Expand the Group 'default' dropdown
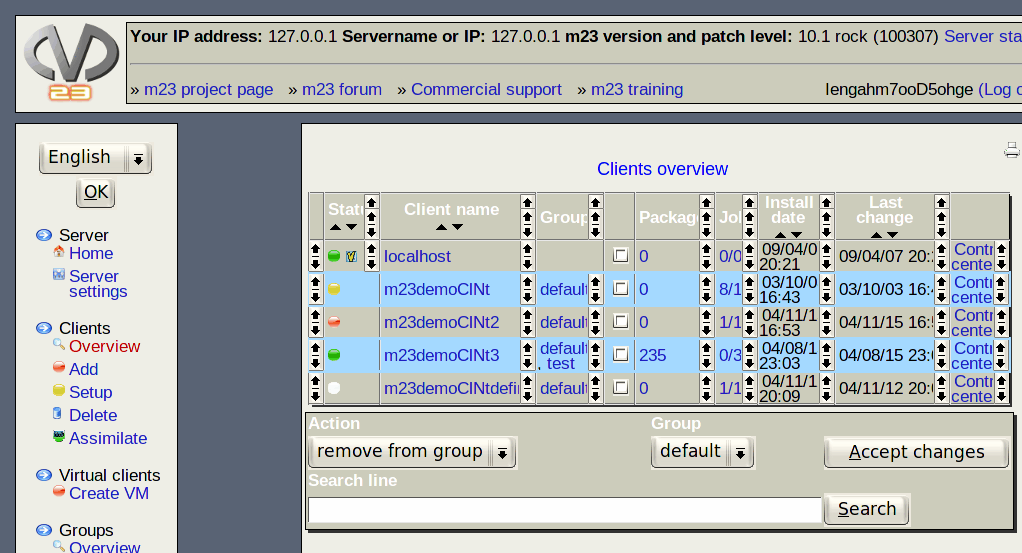This screenshot has width=1022, height=553. (702, 452)
